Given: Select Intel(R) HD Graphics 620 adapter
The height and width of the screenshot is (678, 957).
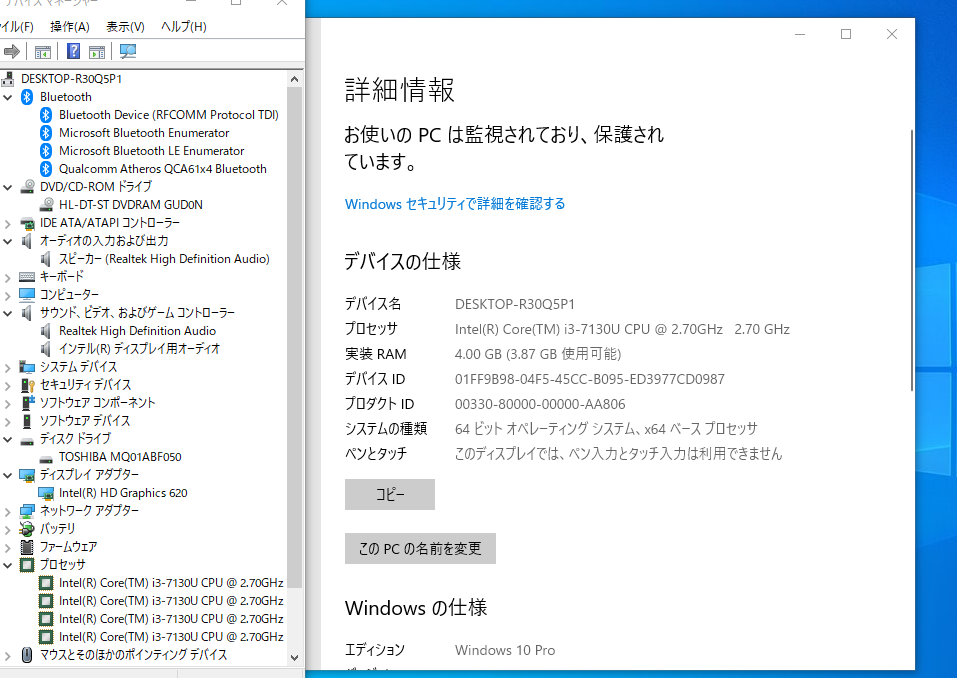Looking at the screenshot, I should tap(123, 493).
